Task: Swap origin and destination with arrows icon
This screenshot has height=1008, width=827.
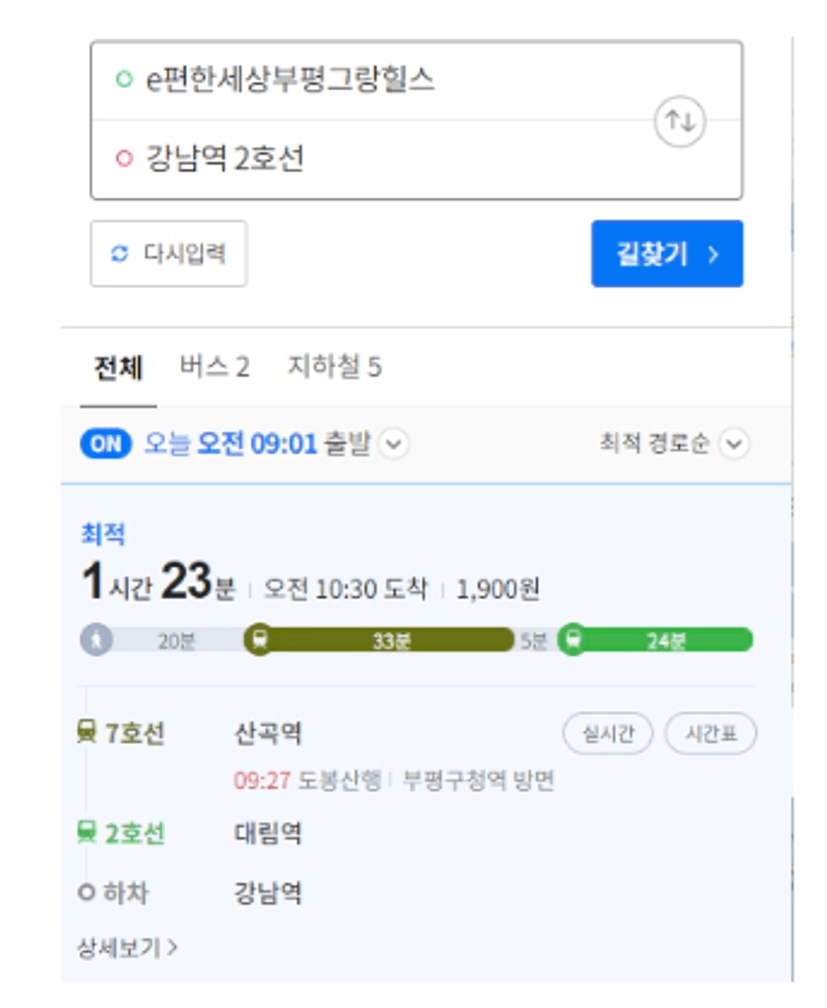Action: (x=680, y=121)
